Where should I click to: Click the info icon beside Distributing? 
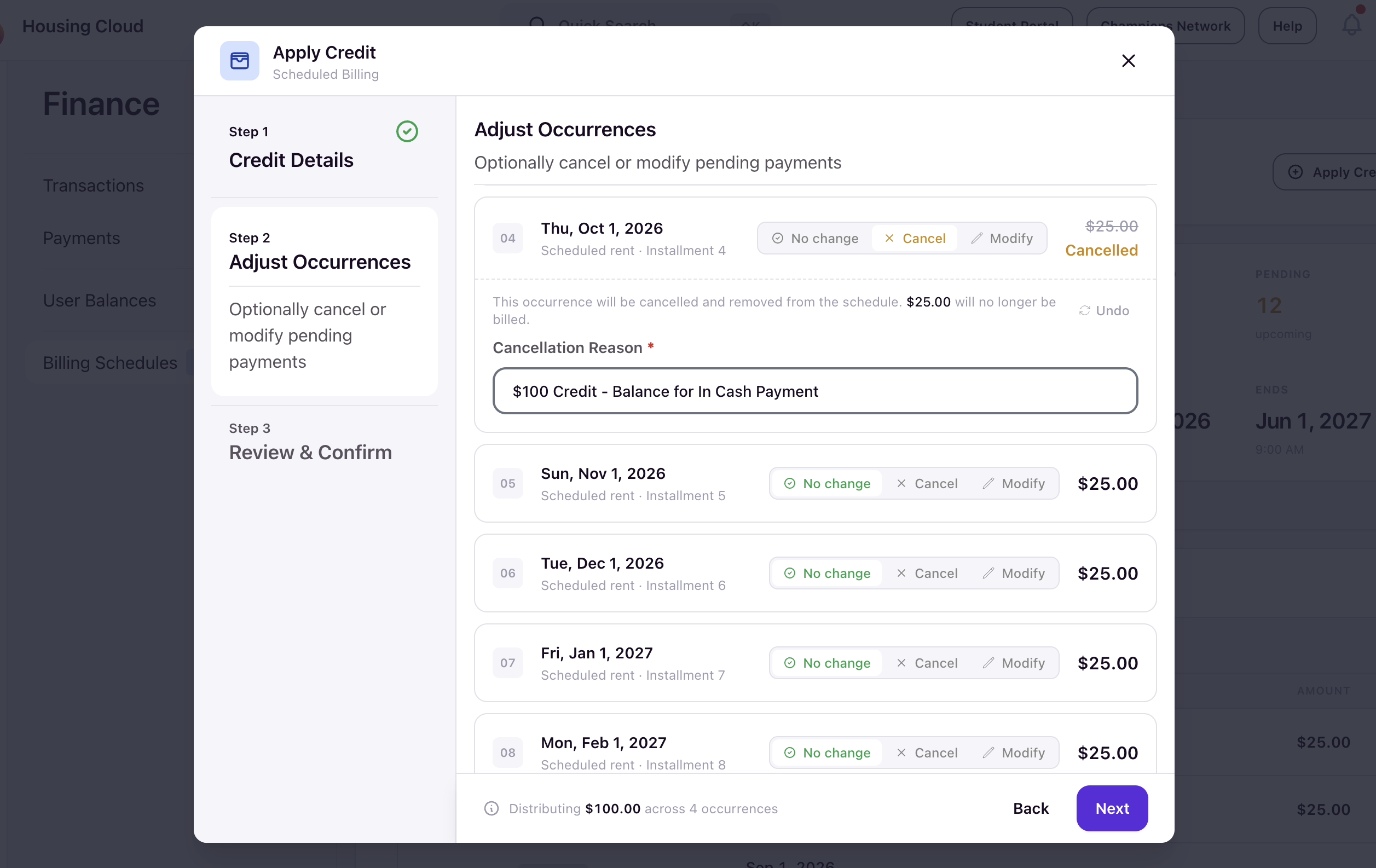click(x=492, y=808)
